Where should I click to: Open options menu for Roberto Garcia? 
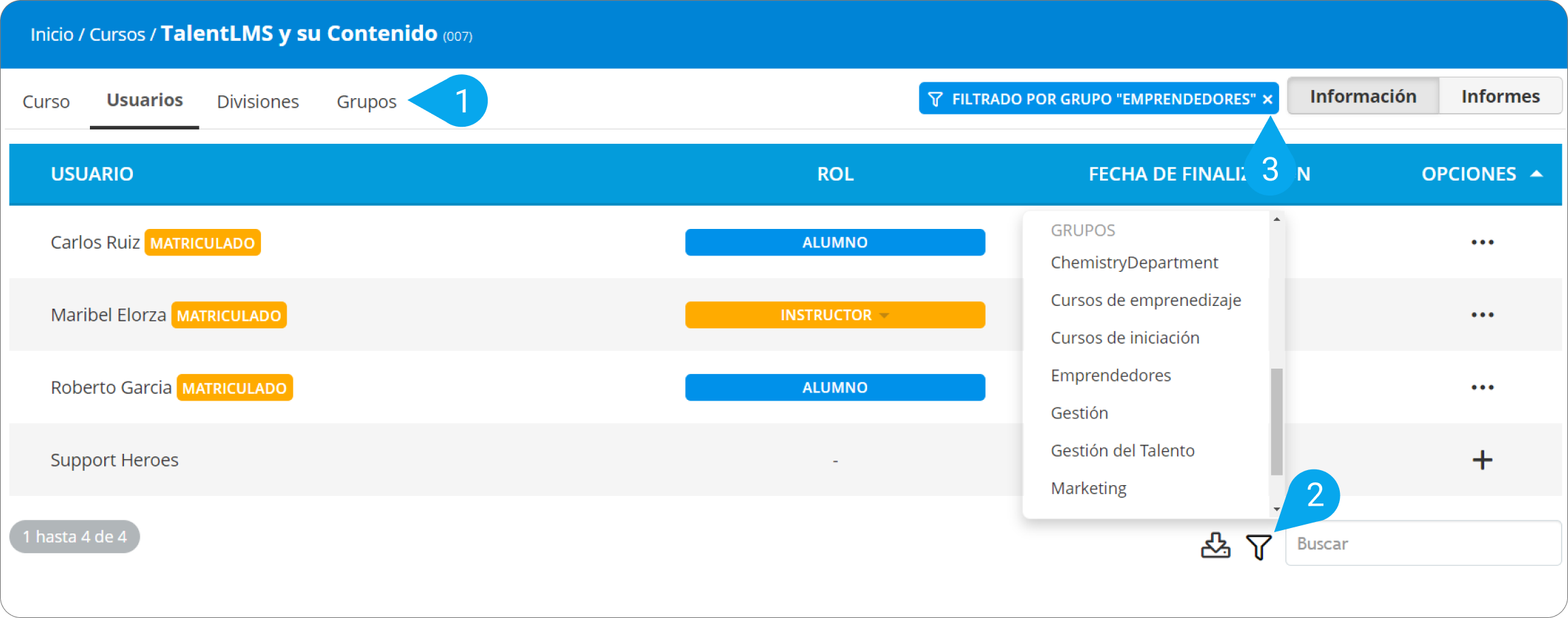[1482, 388]
